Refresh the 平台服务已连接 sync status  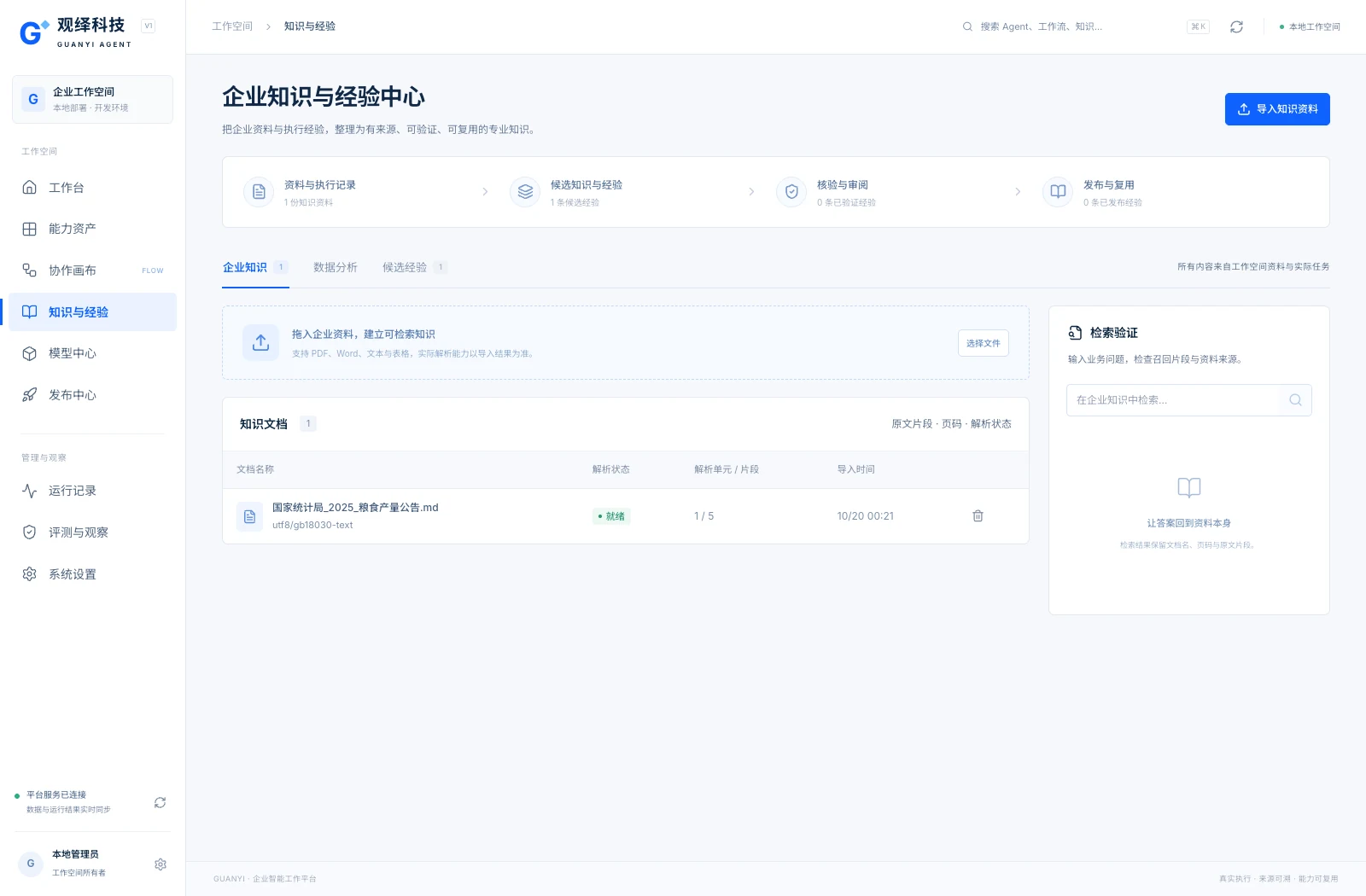pos(160,802)
